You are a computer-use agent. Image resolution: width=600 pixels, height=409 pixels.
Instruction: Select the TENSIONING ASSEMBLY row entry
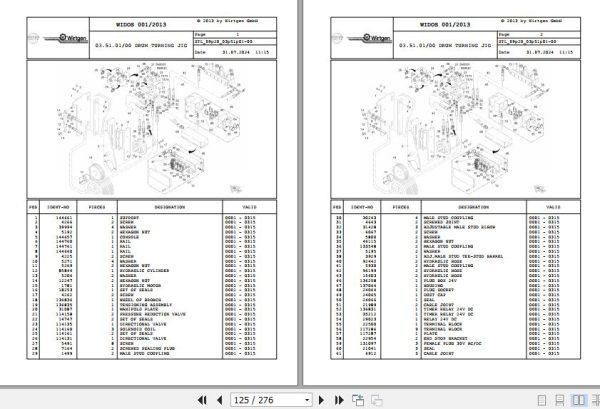click(x=145, y=305)
